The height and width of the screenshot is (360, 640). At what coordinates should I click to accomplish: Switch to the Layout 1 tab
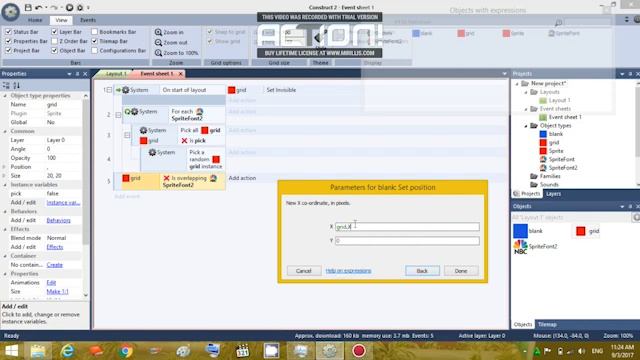coord(116,73)
